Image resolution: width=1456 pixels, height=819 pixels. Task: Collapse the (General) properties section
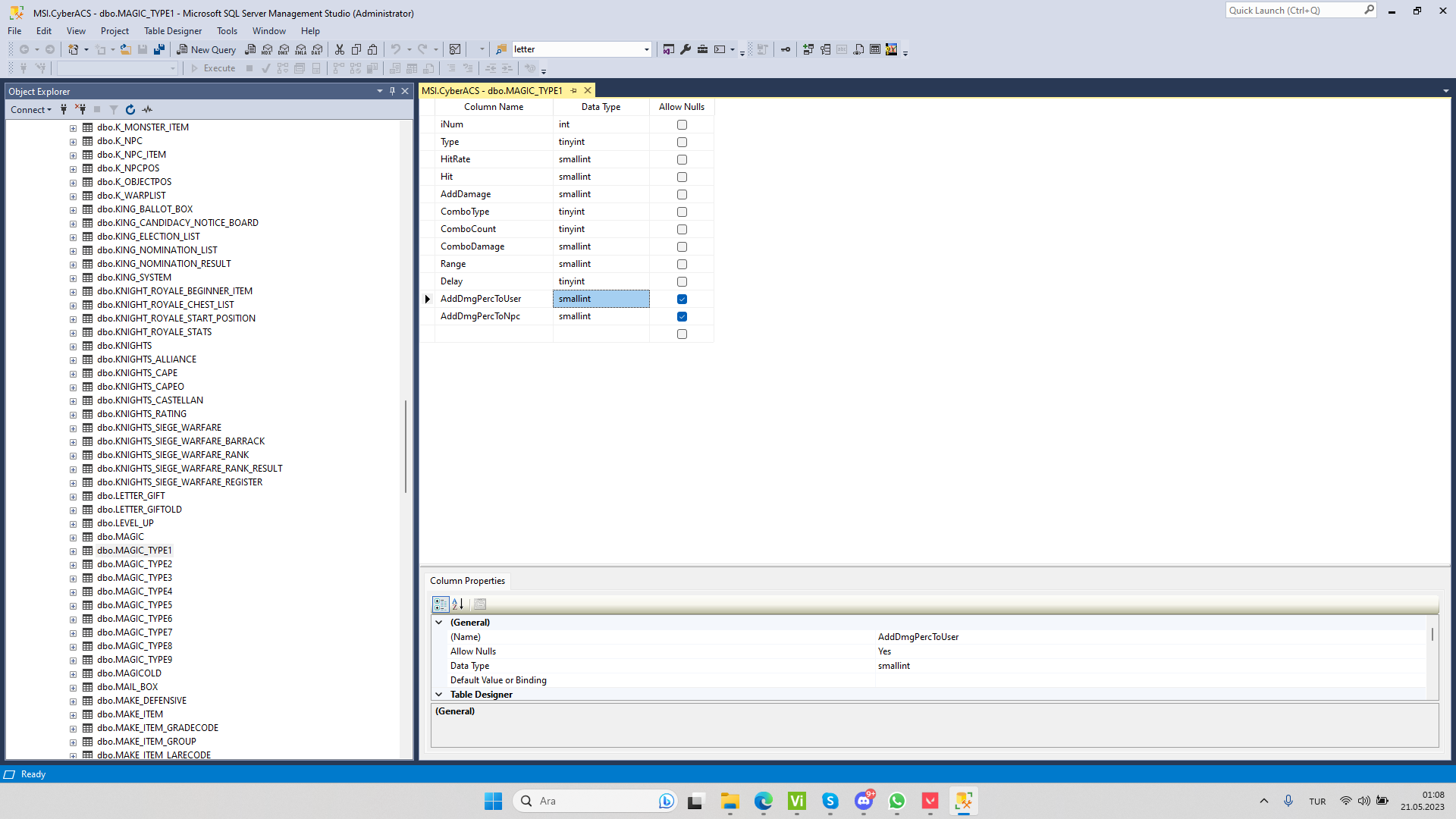pyautogui.click(x=438, y=623)
